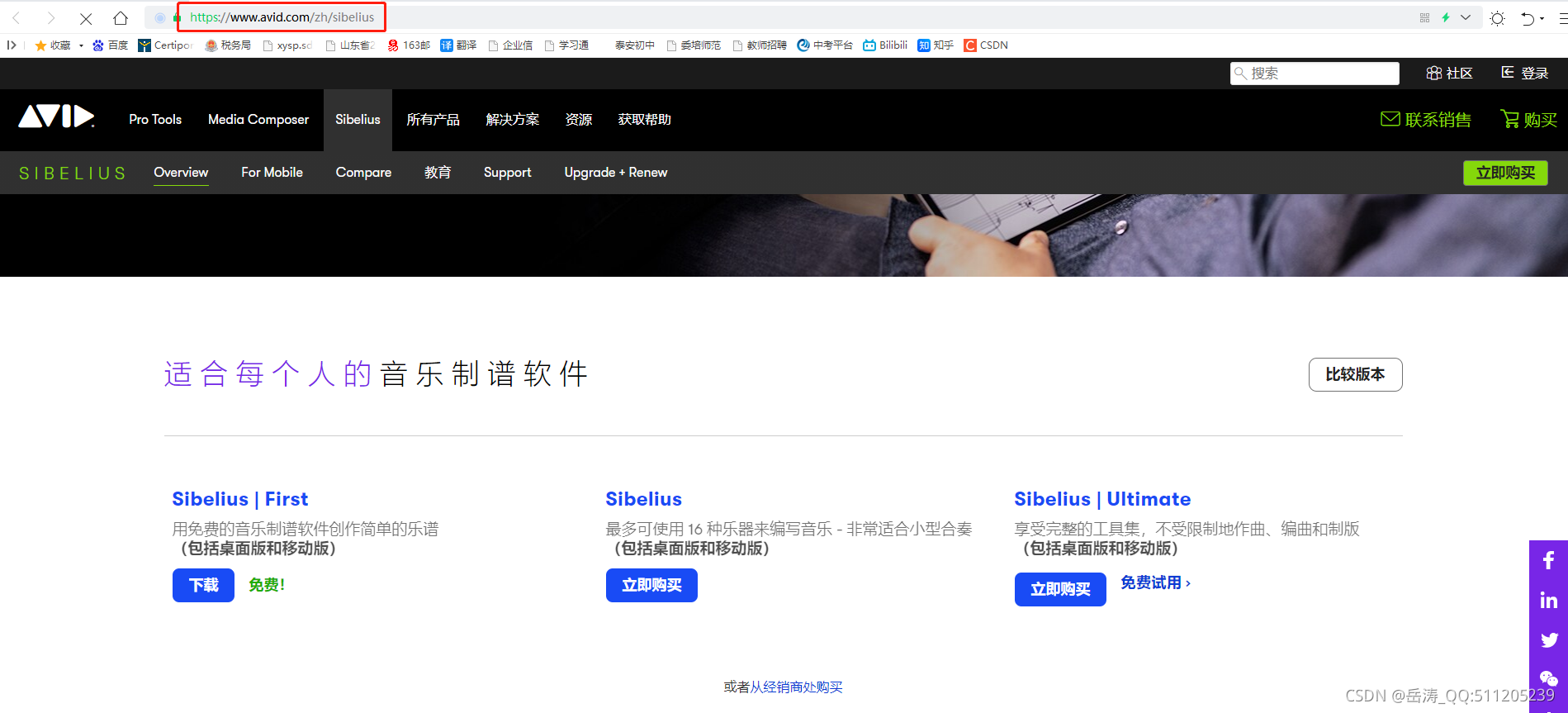Click the Avid logo
This screenshot has width=1568, height=713.
pos(57,116)
